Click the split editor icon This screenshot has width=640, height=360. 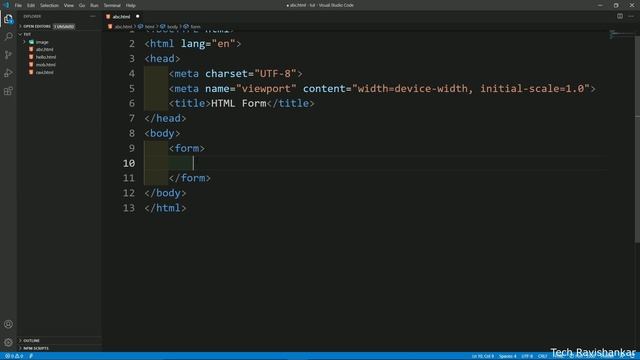[x=620, y=16]
